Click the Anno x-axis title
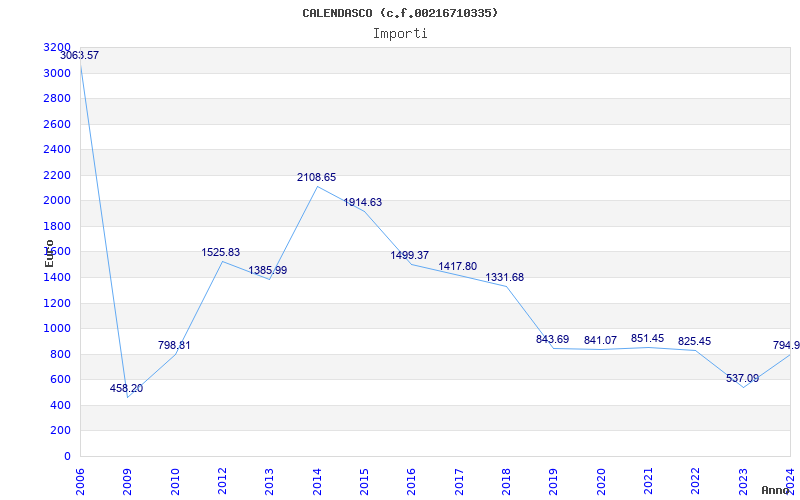The width and height of the screenshot is (800, 500). 776,490
